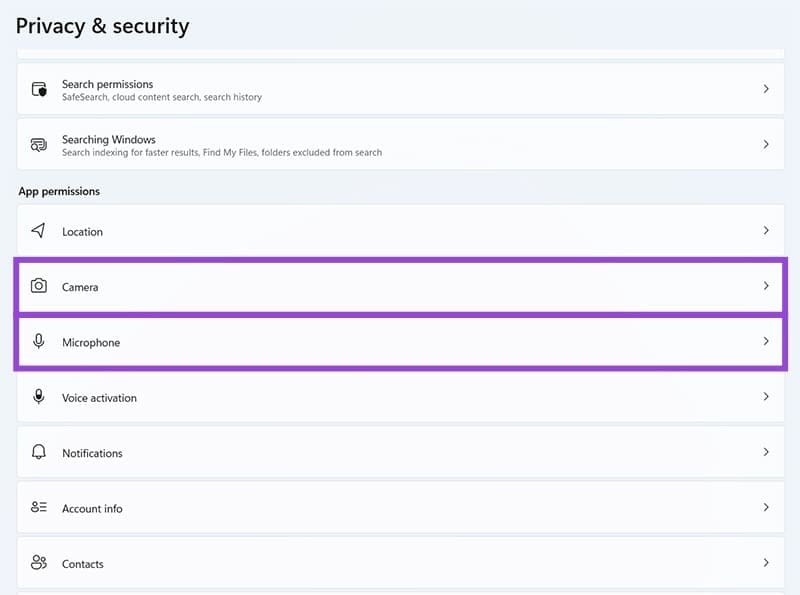Click the Contacts people icon

(39, 563)
